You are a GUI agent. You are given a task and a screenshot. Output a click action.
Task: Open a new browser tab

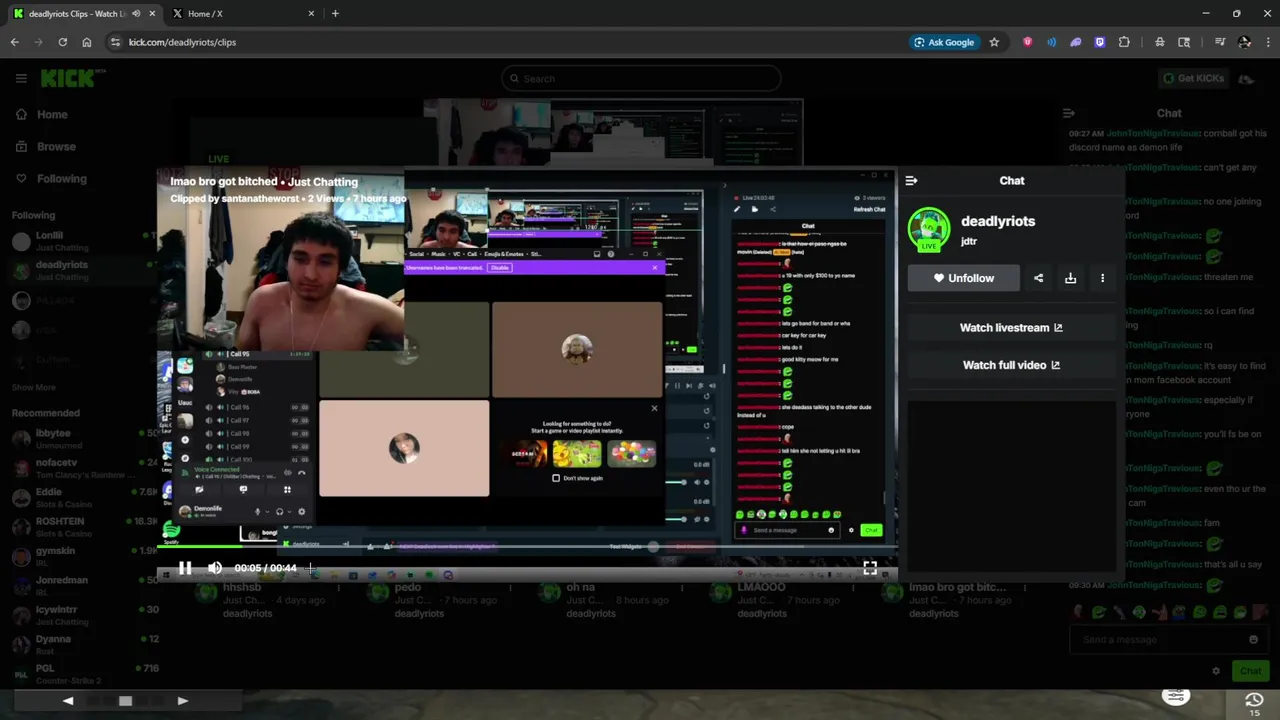pyautogui.click(x=335, y=14)
